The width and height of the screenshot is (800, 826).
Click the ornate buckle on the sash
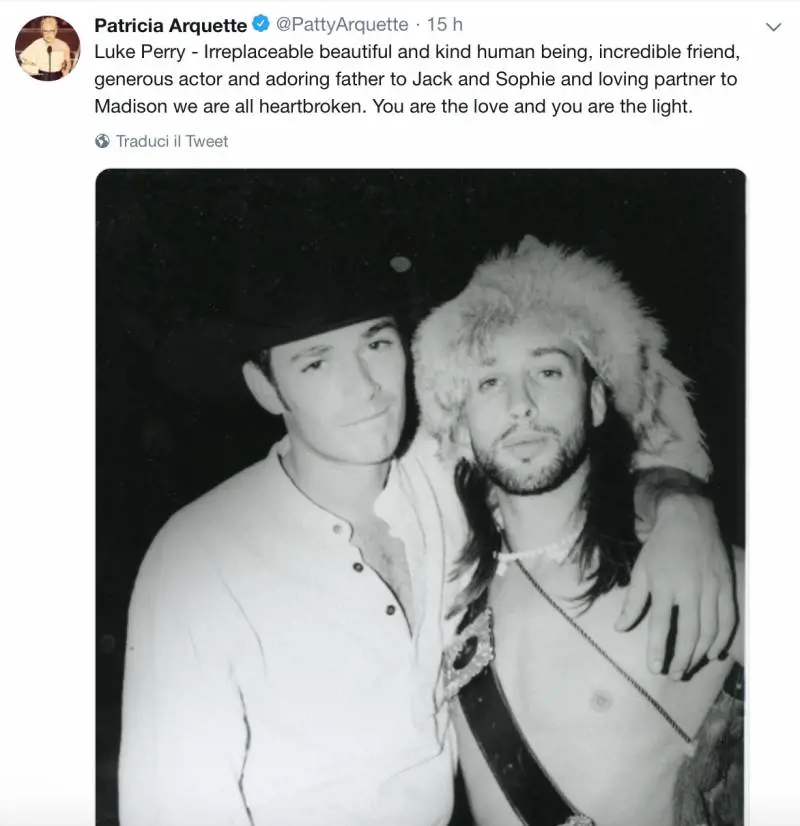[x=468, y=650]
